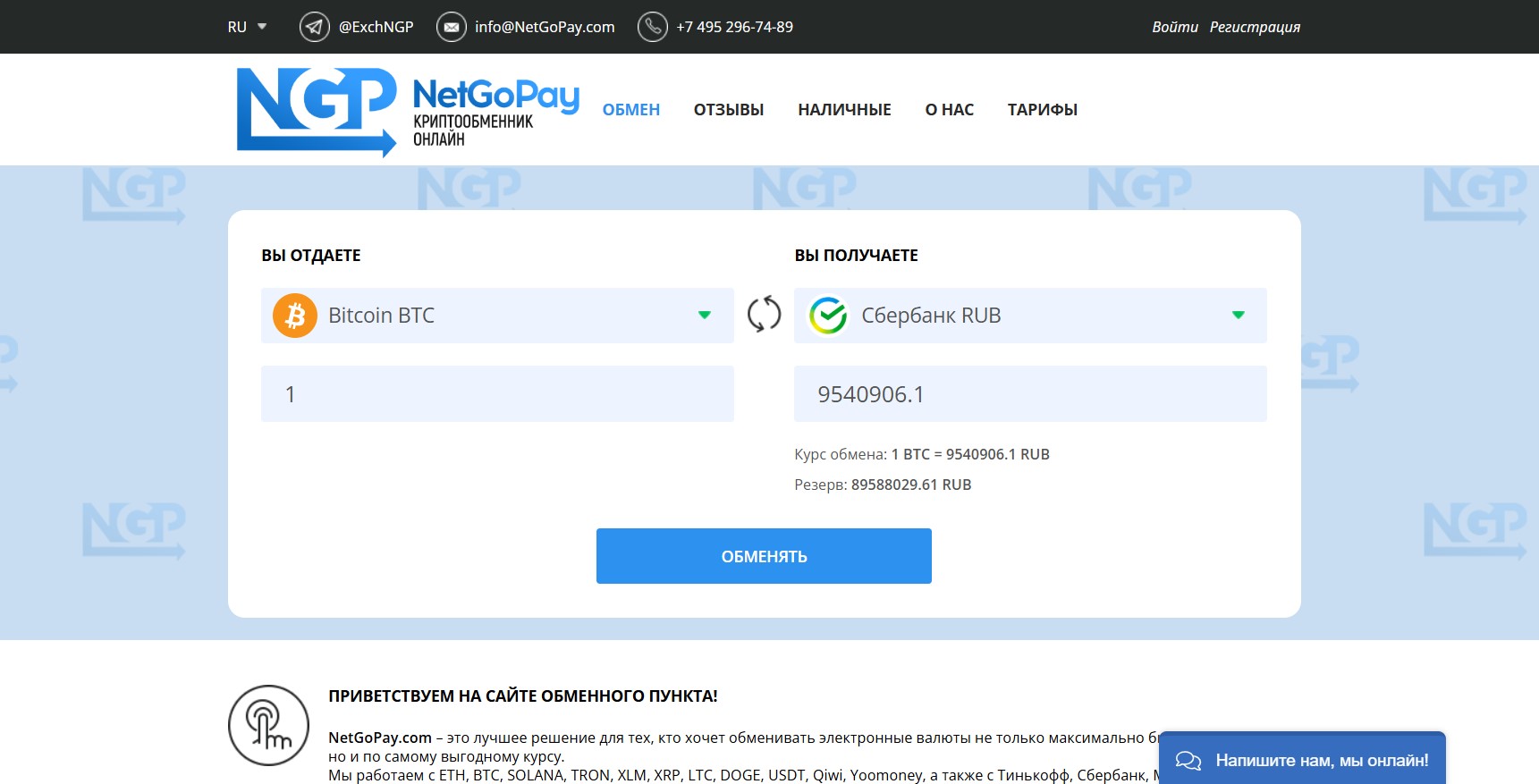Screen dimensions: 1539x784
Task: Click the info@NetGoPay.com email link
Action: 545,27
